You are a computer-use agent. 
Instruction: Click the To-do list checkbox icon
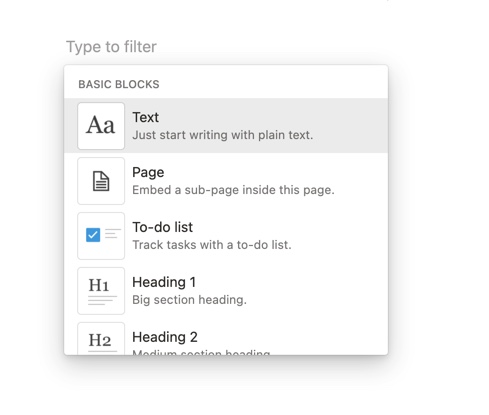(x=101, y=236)
